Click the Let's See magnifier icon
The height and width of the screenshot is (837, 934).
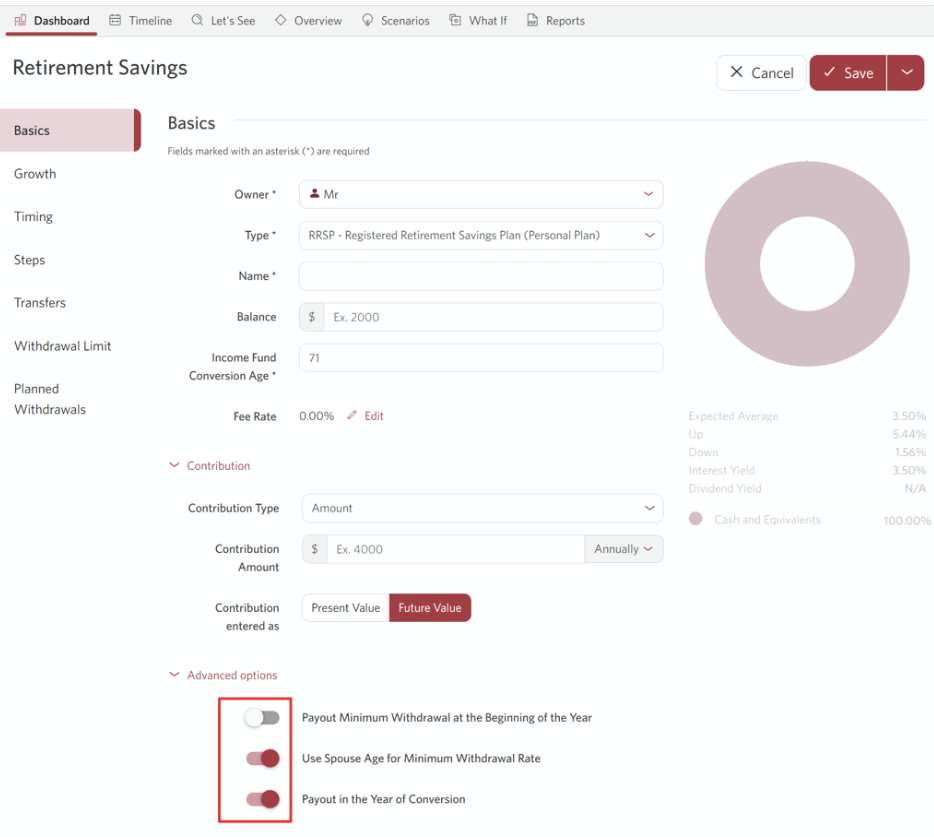pos(197,20)
